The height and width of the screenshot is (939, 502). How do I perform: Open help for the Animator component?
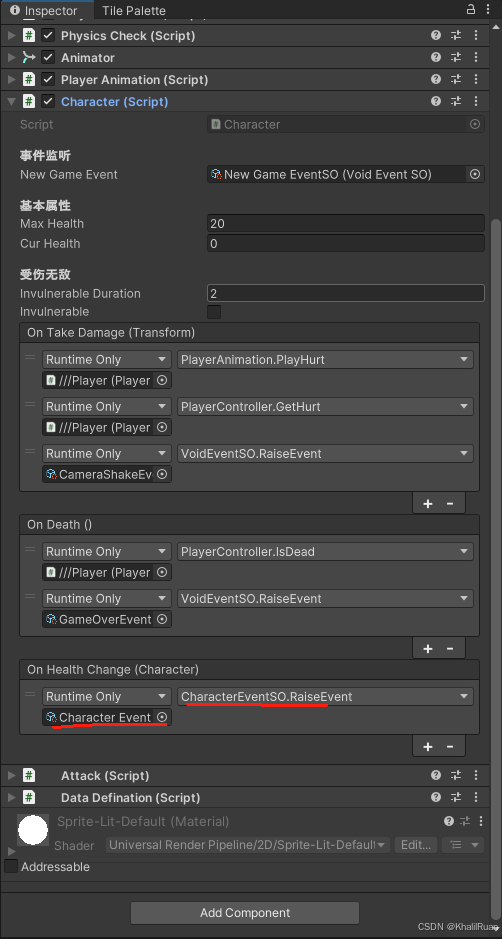click(436, 57)
